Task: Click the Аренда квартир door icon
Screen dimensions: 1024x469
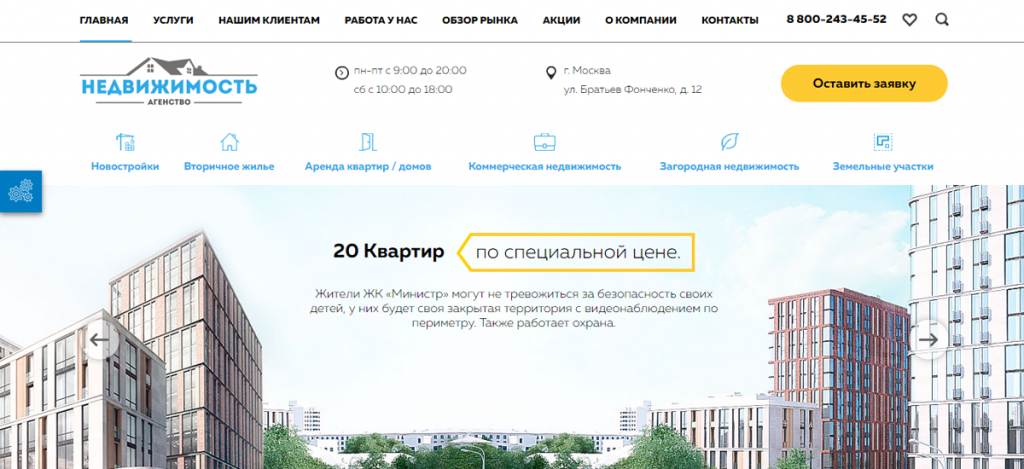Action: pos(368,141)
